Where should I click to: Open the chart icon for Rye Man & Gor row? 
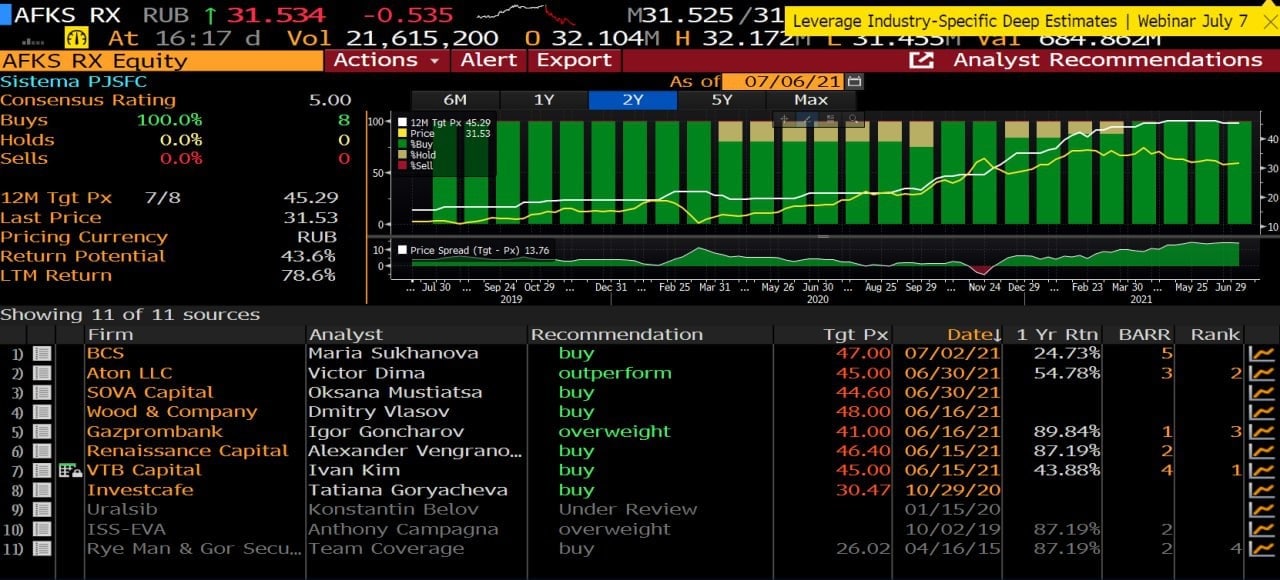click(1262, 549)
